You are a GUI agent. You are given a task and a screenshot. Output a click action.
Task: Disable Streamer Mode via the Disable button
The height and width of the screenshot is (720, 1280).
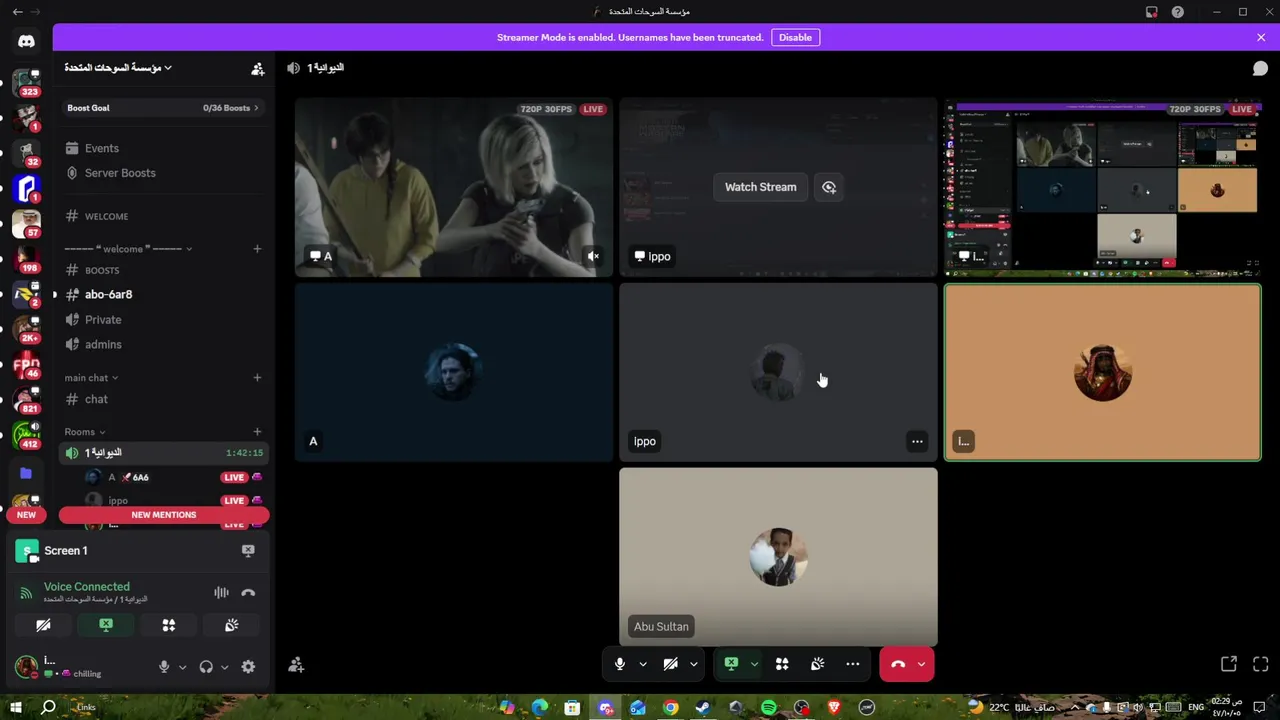click(x=795, y=38)
